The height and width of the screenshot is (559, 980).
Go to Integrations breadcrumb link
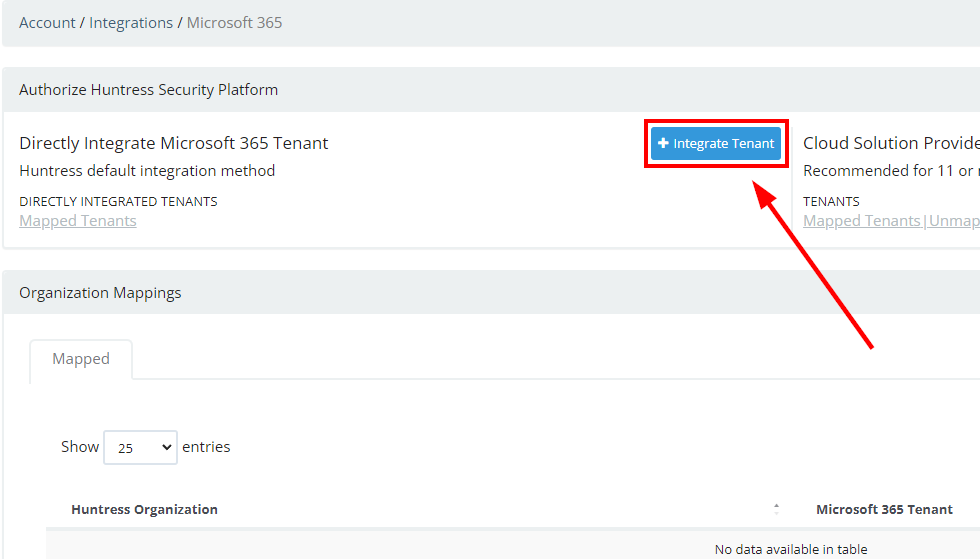[131, 23]
